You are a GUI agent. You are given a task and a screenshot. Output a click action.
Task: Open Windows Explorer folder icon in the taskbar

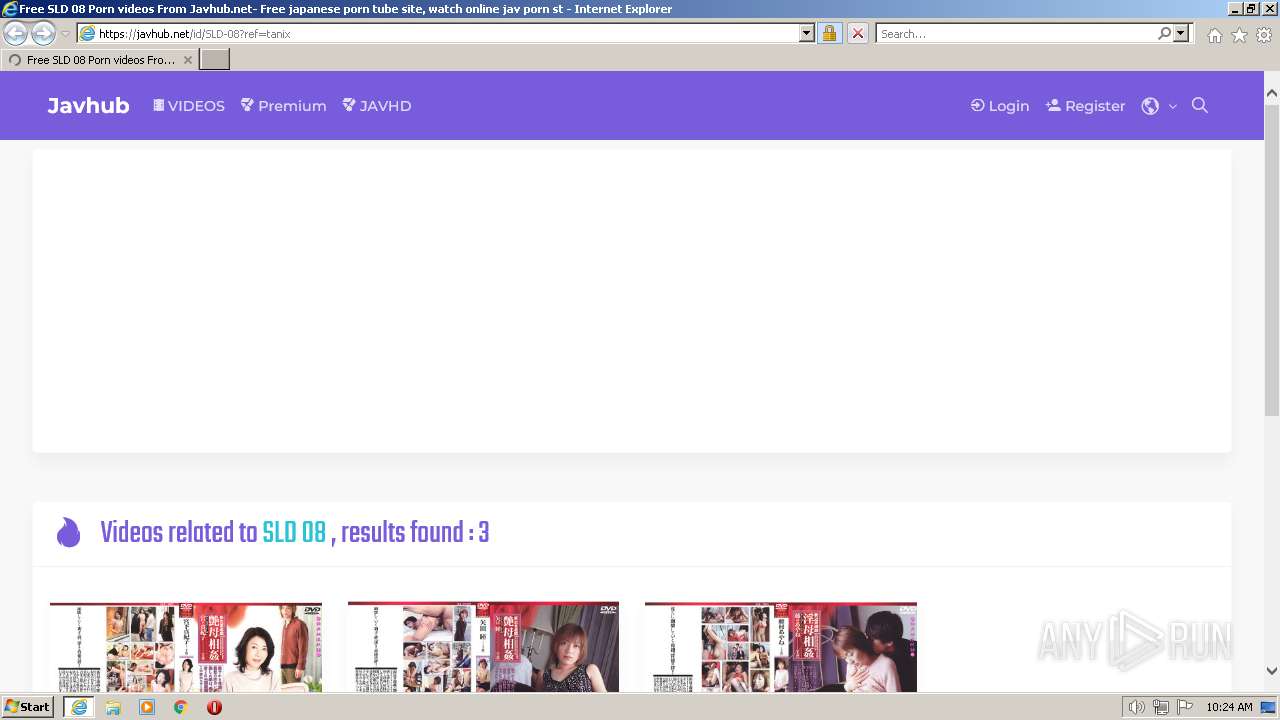tap(113, 707)
